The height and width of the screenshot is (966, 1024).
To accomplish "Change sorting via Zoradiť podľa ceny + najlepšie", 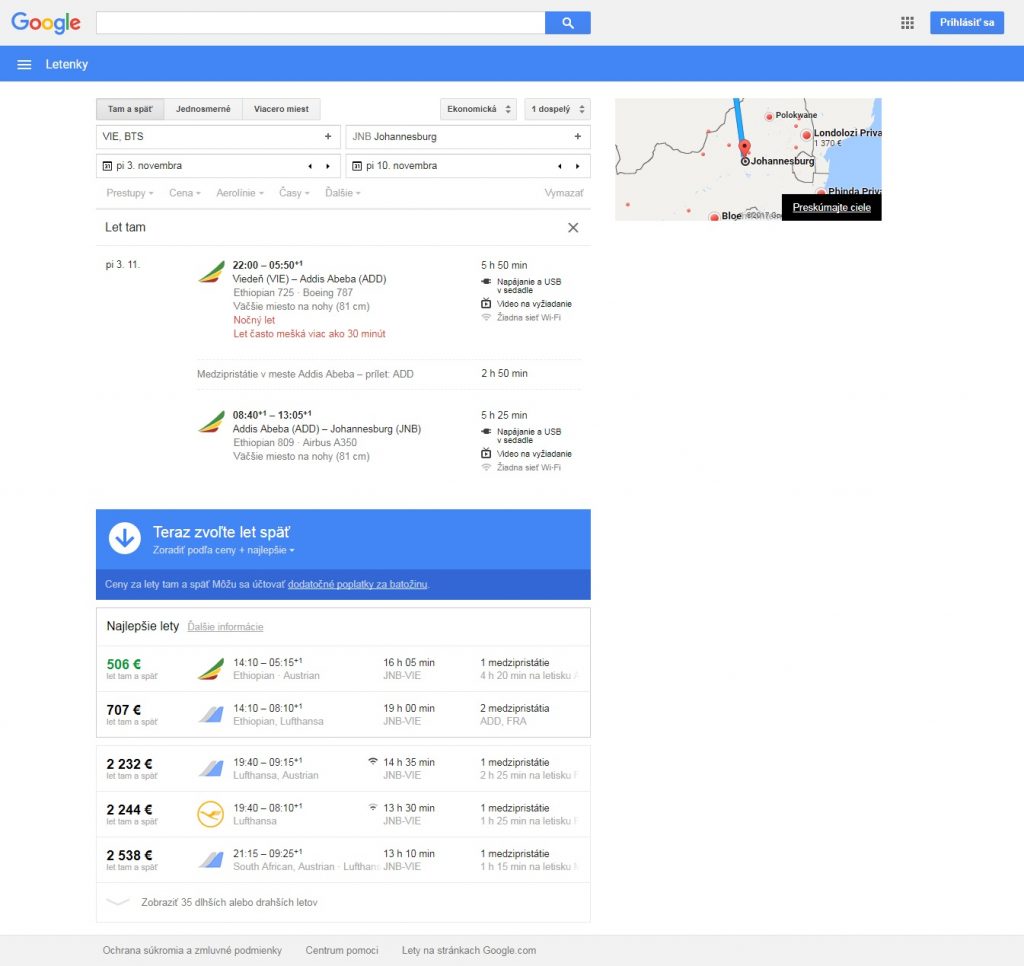I will pyautogui.click(x=223, y=550).
